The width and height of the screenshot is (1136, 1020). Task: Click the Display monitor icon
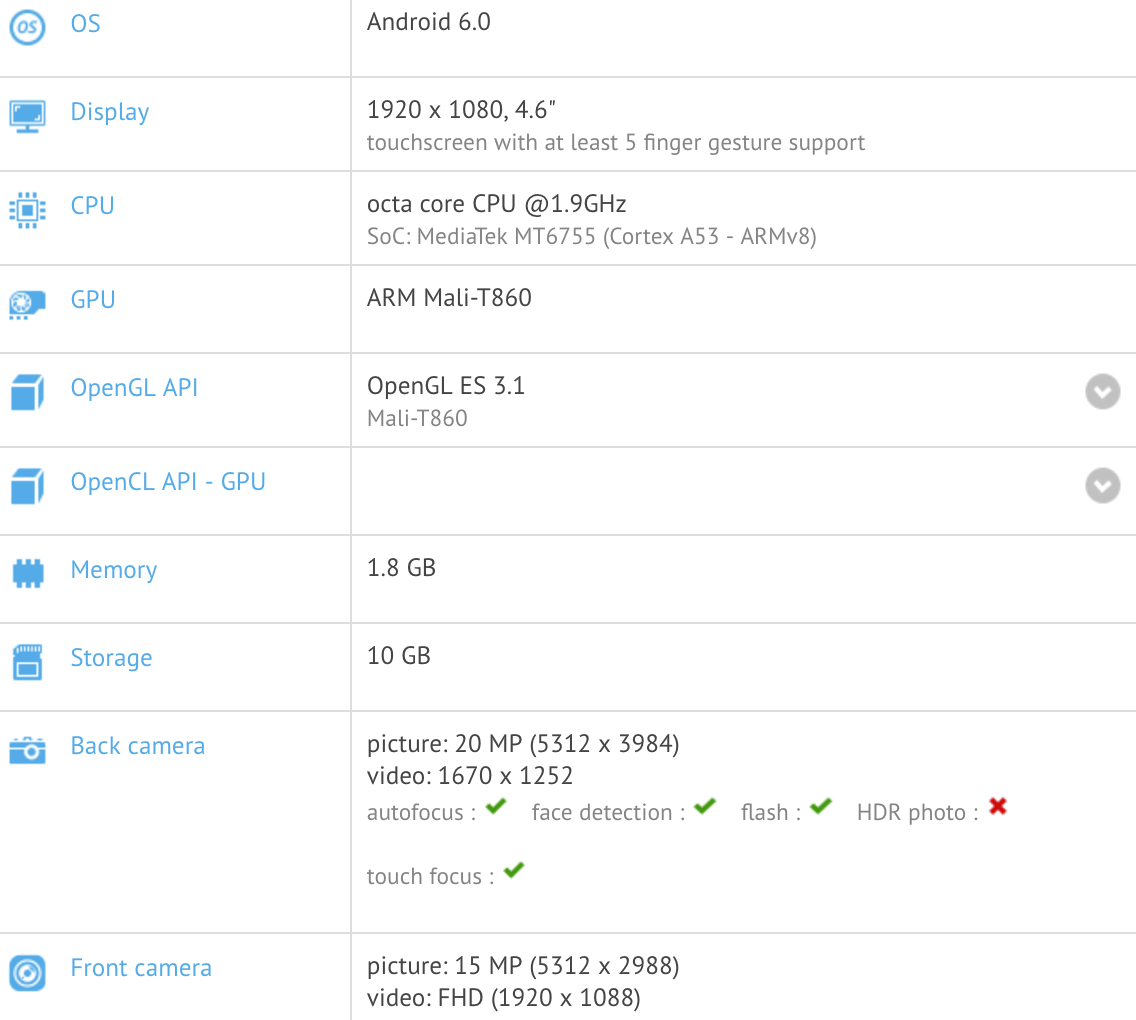point(28,117)
